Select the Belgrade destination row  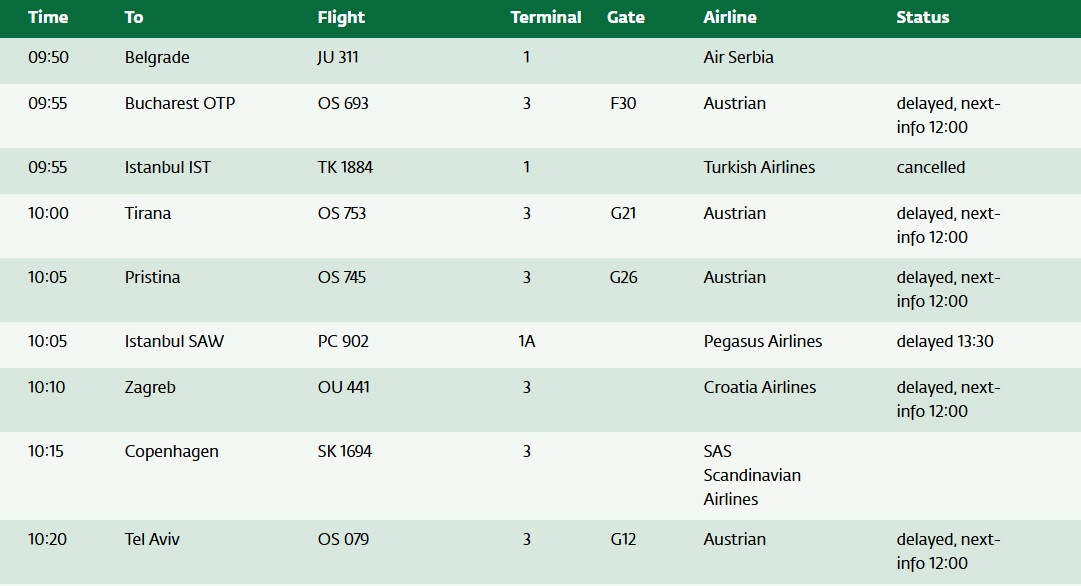coord(157,57)
